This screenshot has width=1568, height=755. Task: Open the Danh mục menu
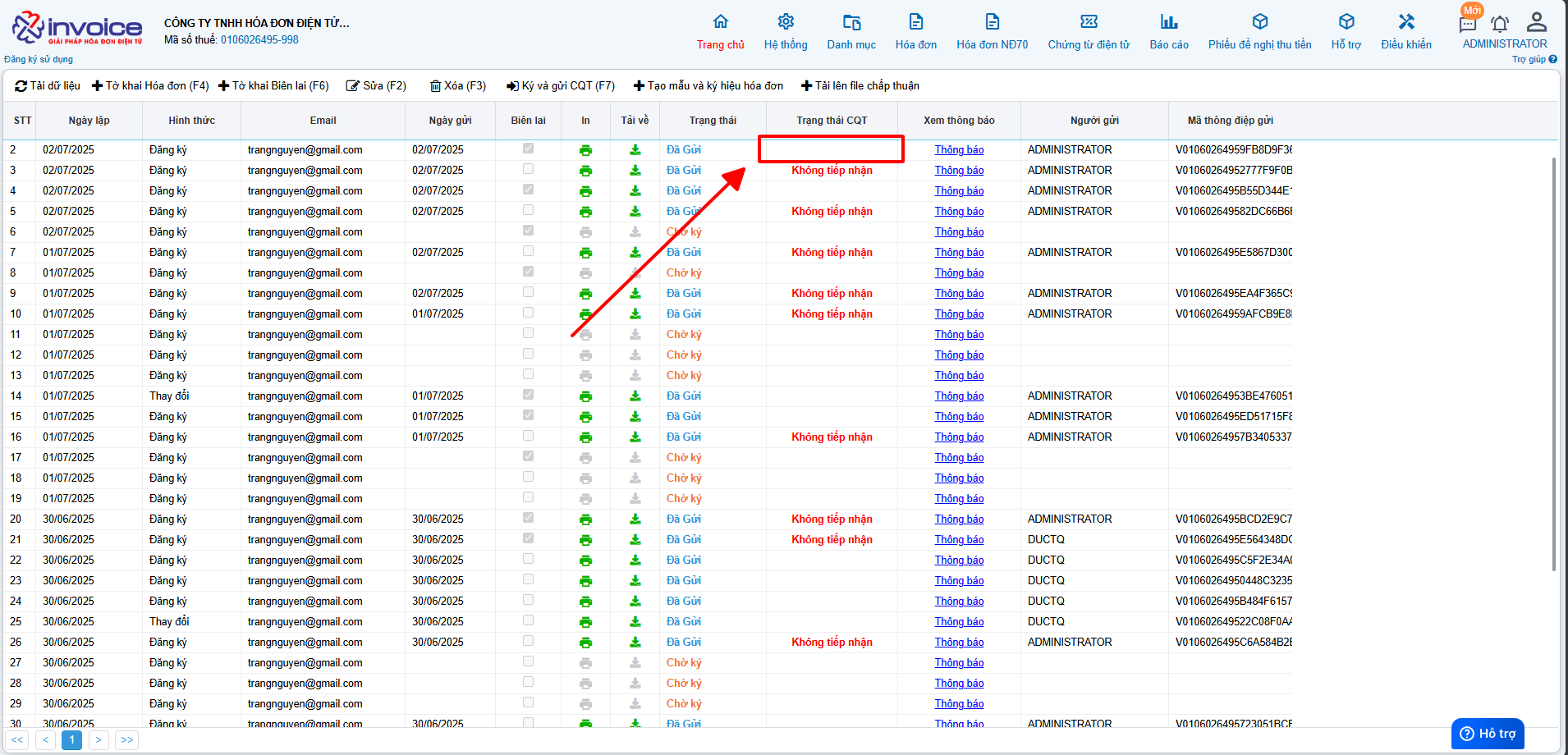[851, 32]
